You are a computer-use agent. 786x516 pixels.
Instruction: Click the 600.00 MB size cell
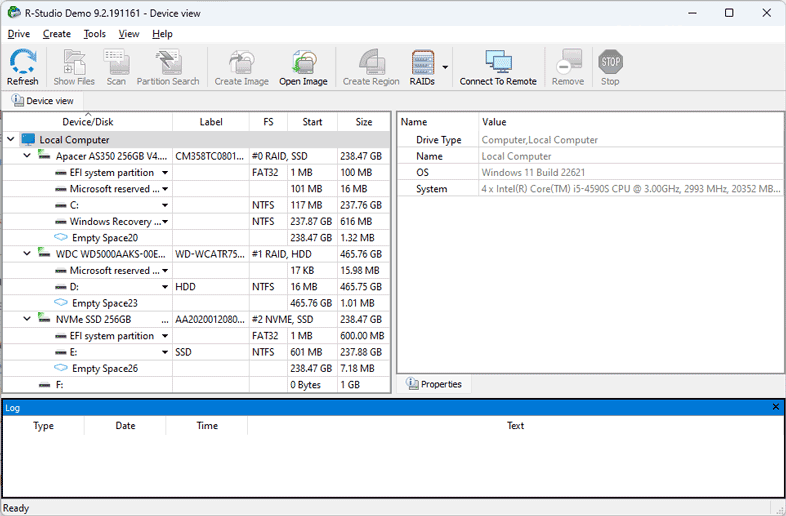363,335
